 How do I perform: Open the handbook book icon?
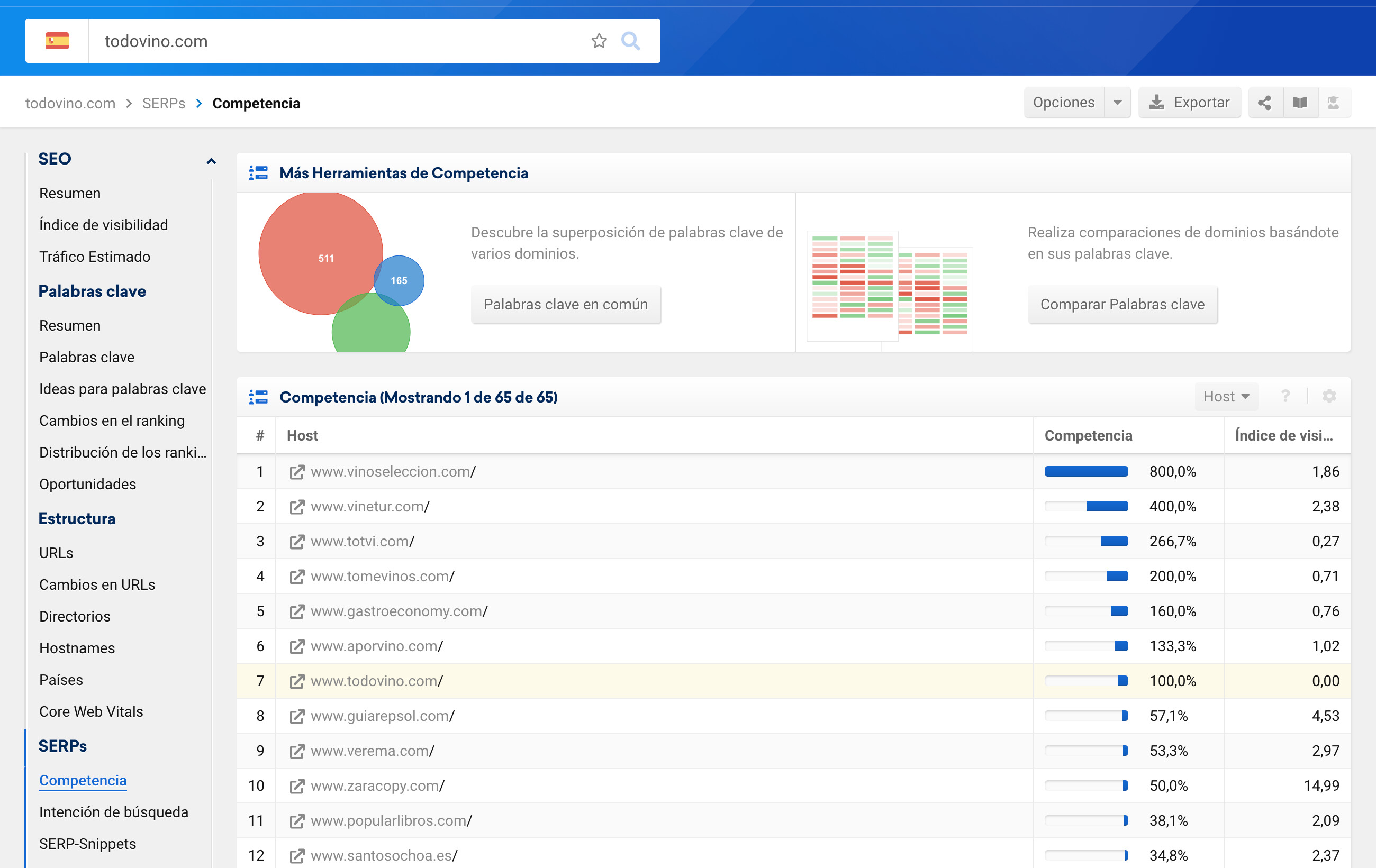coord(1299,103)
